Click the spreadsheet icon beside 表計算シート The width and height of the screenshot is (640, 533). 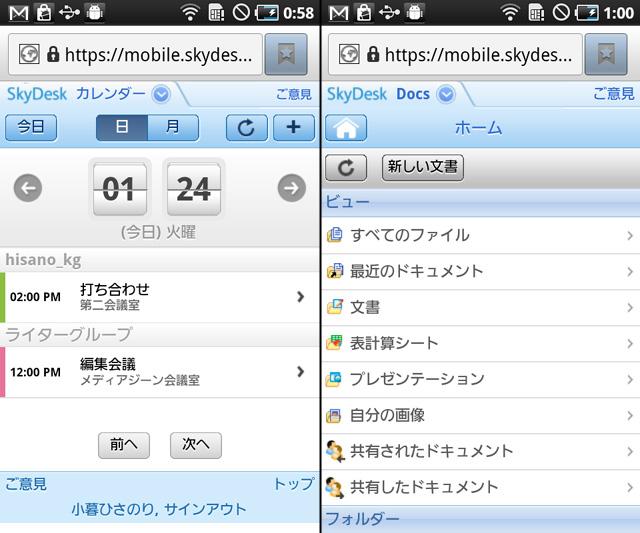click(334, 343)
